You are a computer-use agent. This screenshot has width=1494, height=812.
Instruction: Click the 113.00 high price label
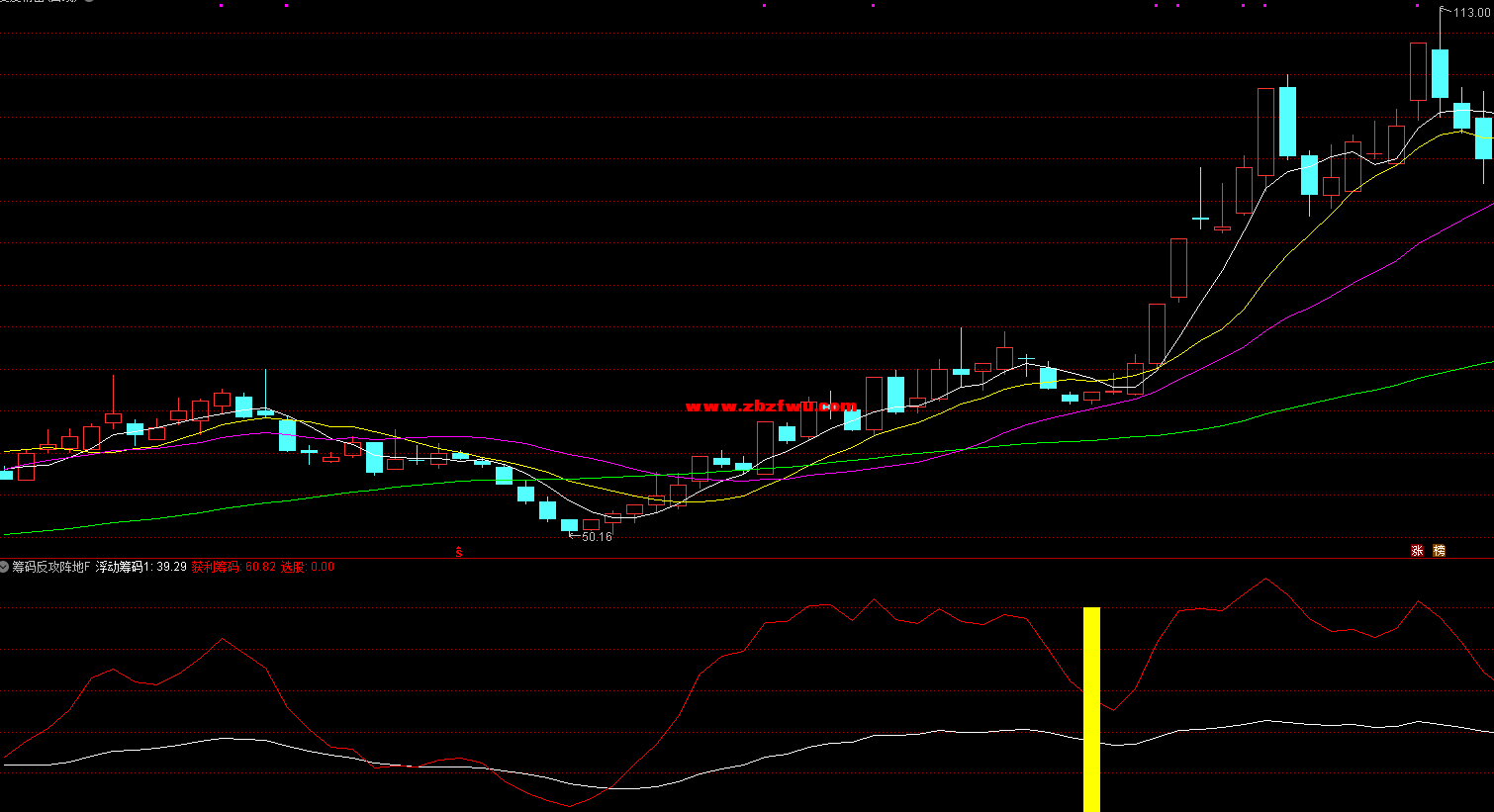(x=1472, y=13)
